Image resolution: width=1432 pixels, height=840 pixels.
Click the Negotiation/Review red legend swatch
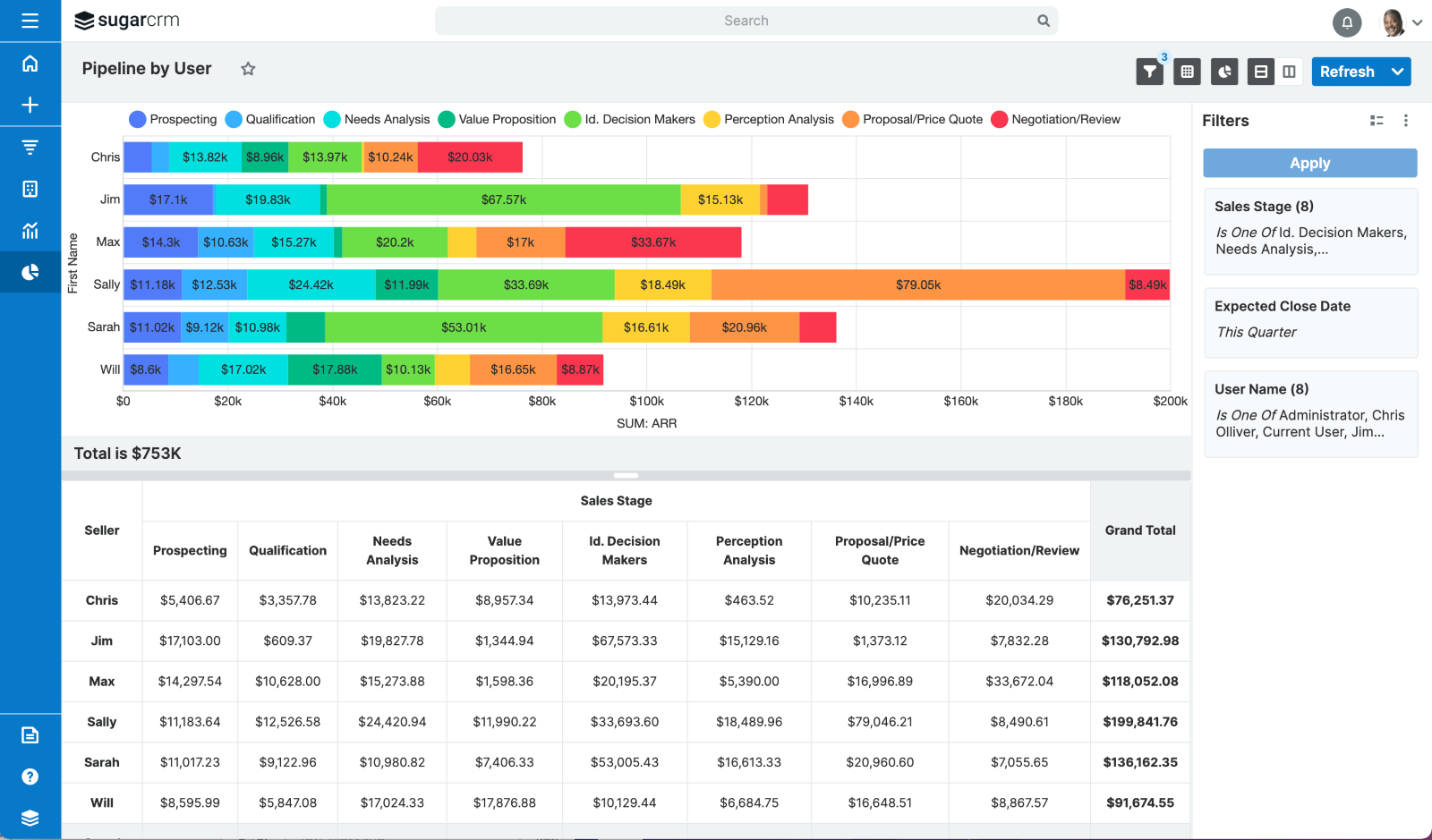(1000, 120)
